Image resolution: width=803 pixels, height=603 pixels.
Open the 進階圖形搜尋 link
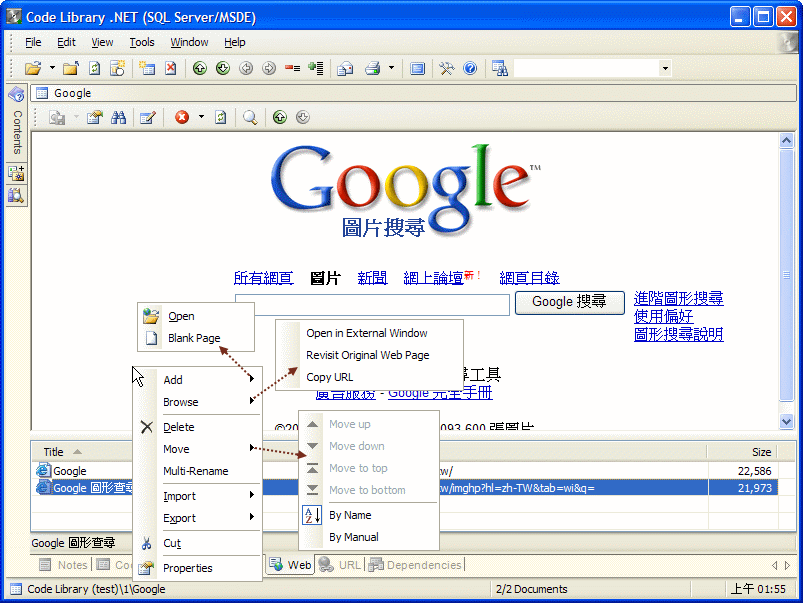click(679, 298)
